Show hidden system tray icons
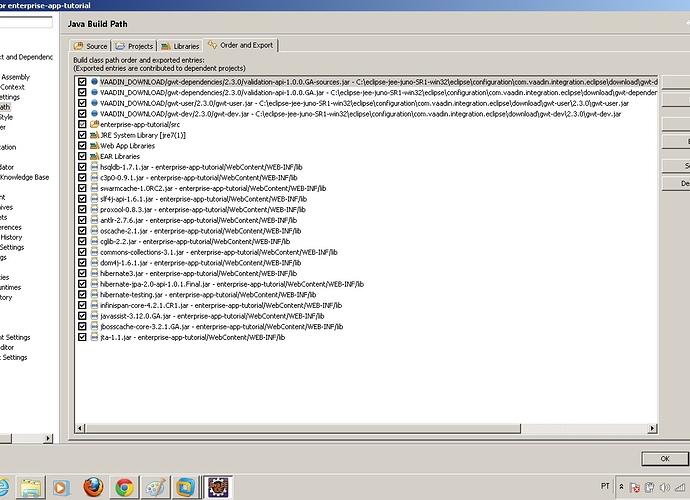 click(x=621, y=487)
